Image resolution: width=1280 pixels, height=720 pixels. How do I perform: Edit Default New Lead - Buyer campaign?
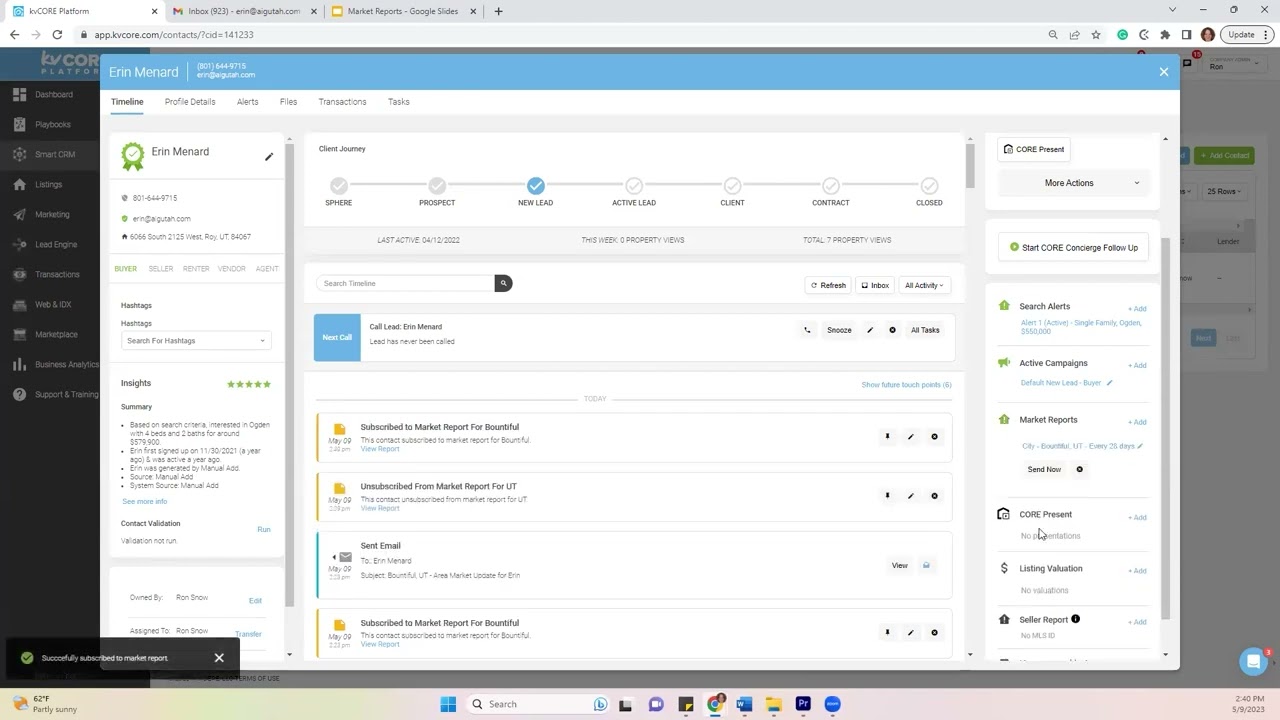coord(1109,383)
